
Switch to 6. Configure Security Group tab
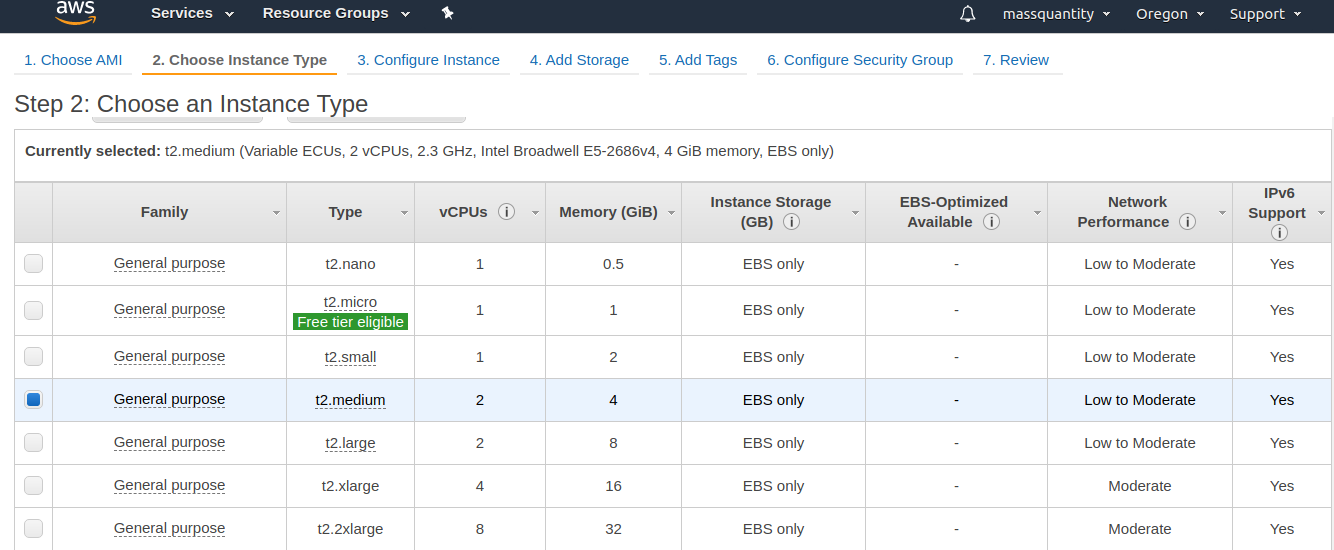(x=859, y=60)
